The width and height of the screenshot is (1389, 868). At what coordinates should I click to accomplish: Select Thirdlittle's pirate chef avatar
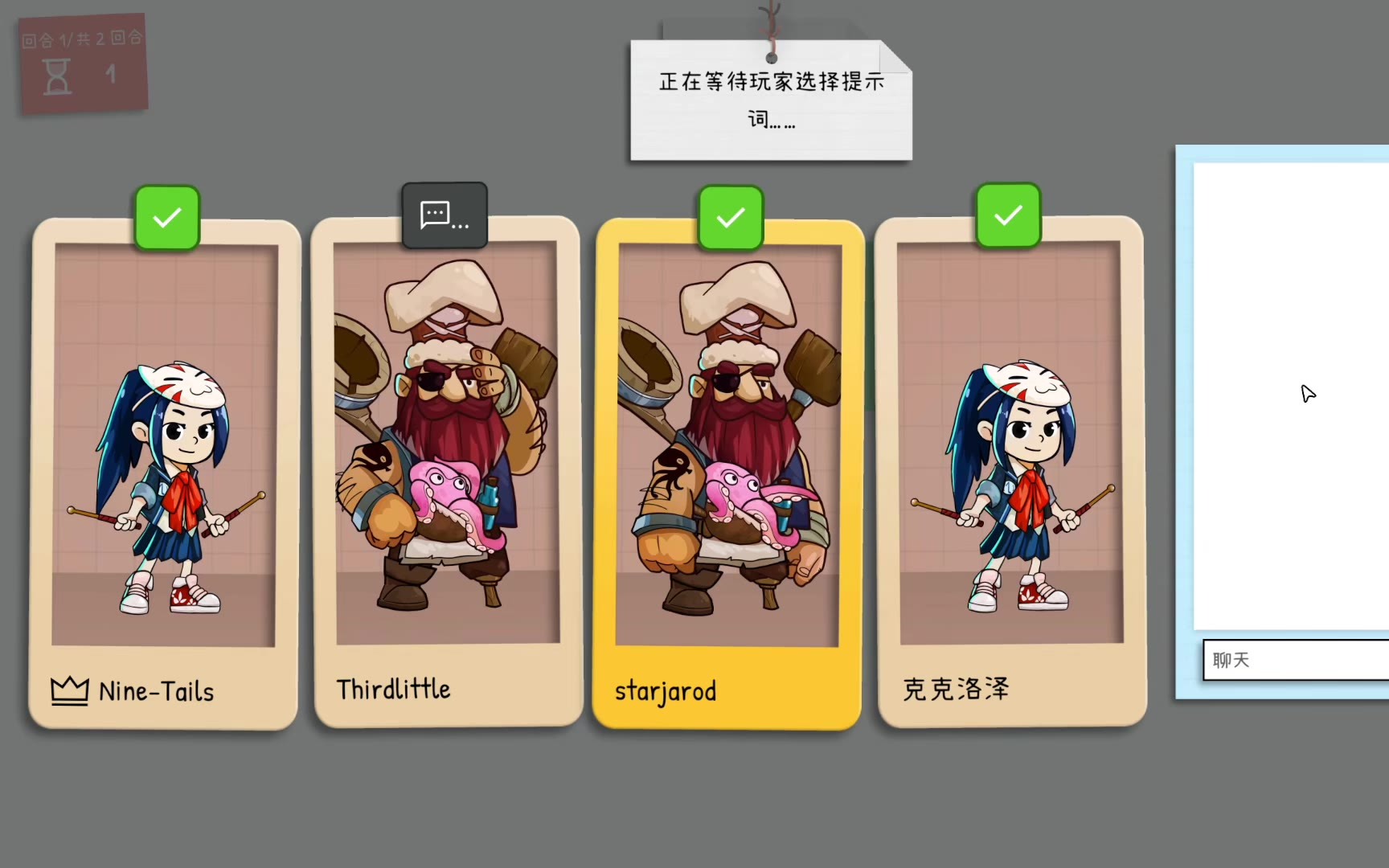click(x=447, y=442)
